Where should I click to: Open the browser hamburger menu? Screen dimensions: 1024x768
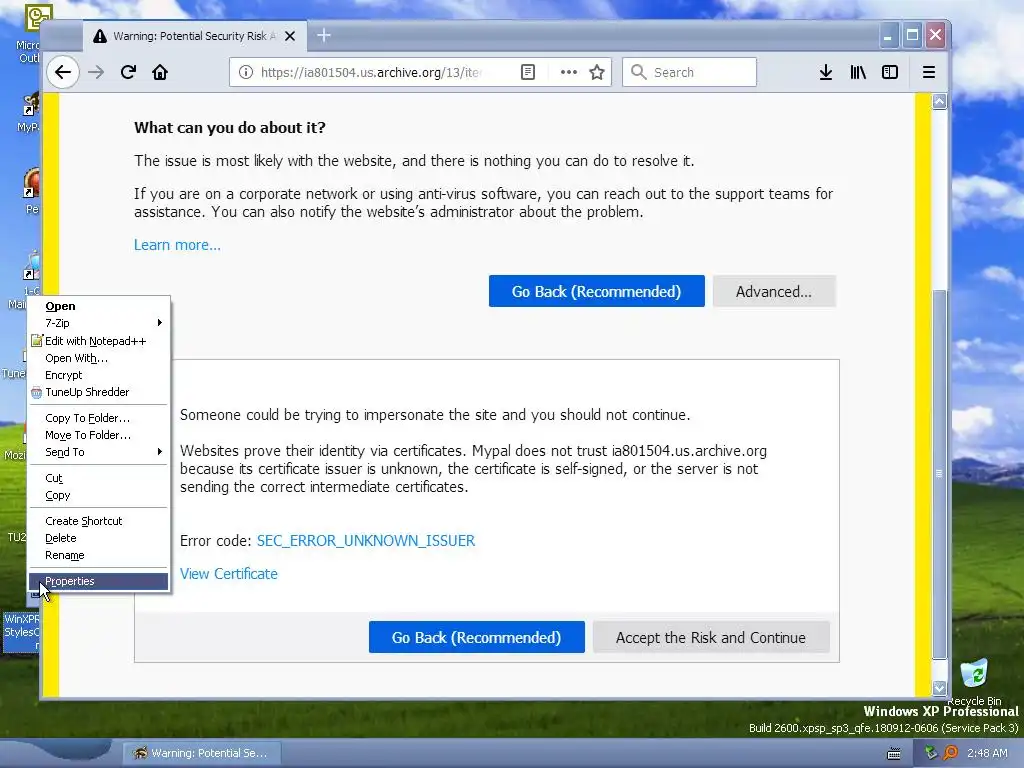click(929, 72)
